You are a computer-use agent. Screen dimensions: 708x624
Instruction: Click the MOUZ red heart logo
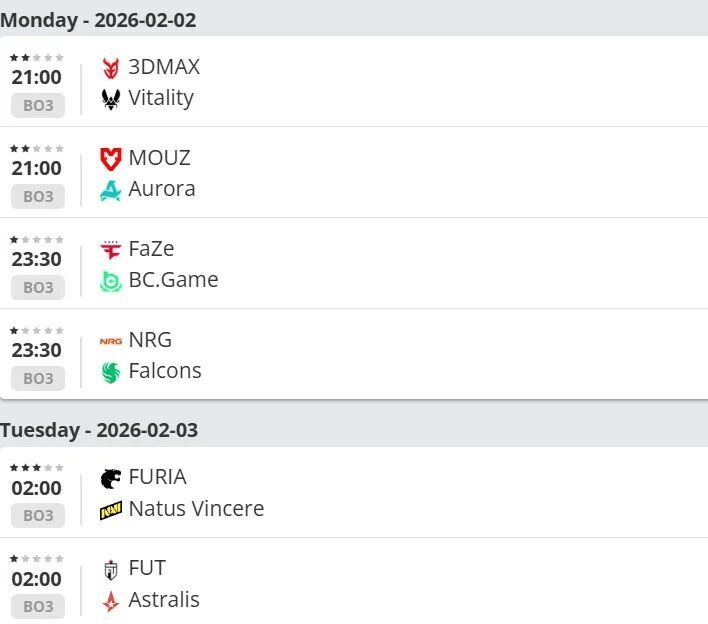[x=111, y=159]
